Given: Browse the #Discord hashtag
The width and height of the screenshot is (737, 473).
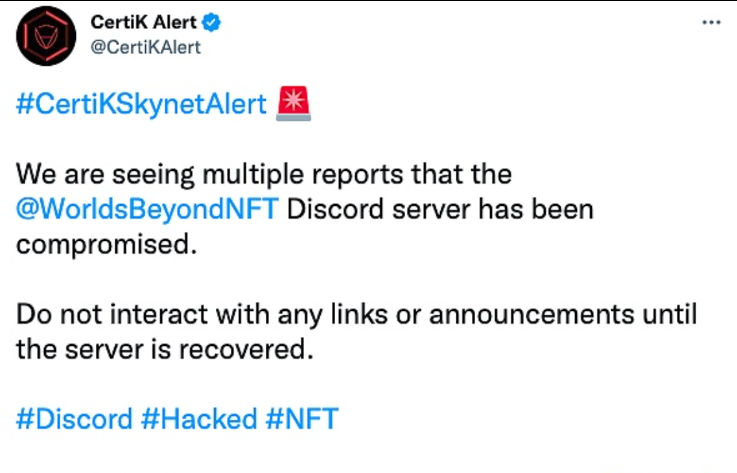Looking at the screenshot, I should click(x=73, y=418).
